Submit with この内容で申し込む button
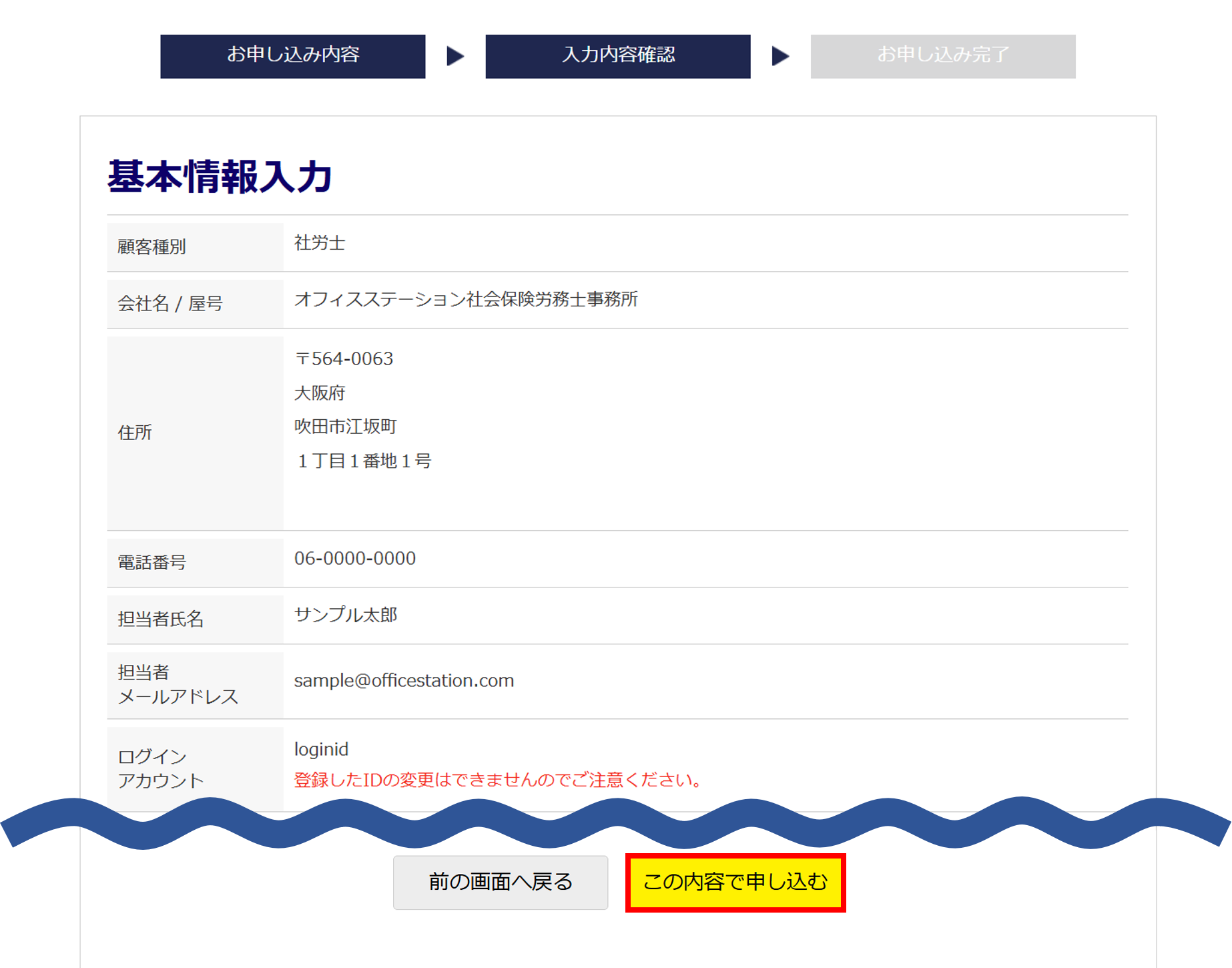Image resolution: width=1232 pixels, height=968 pixels. tap(735, 882)
